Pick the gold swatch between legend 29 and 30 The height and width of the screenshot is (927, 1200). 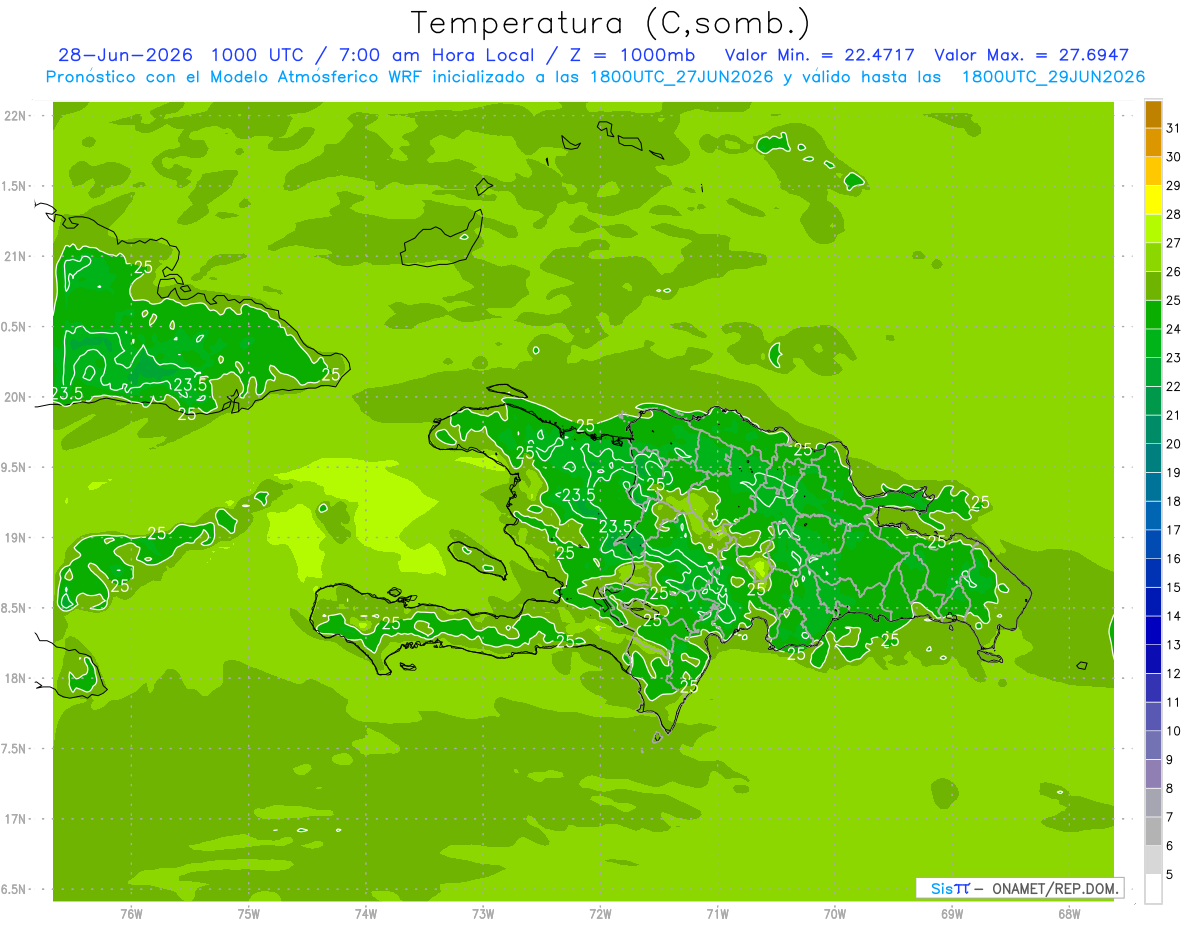coord(1153,171)
